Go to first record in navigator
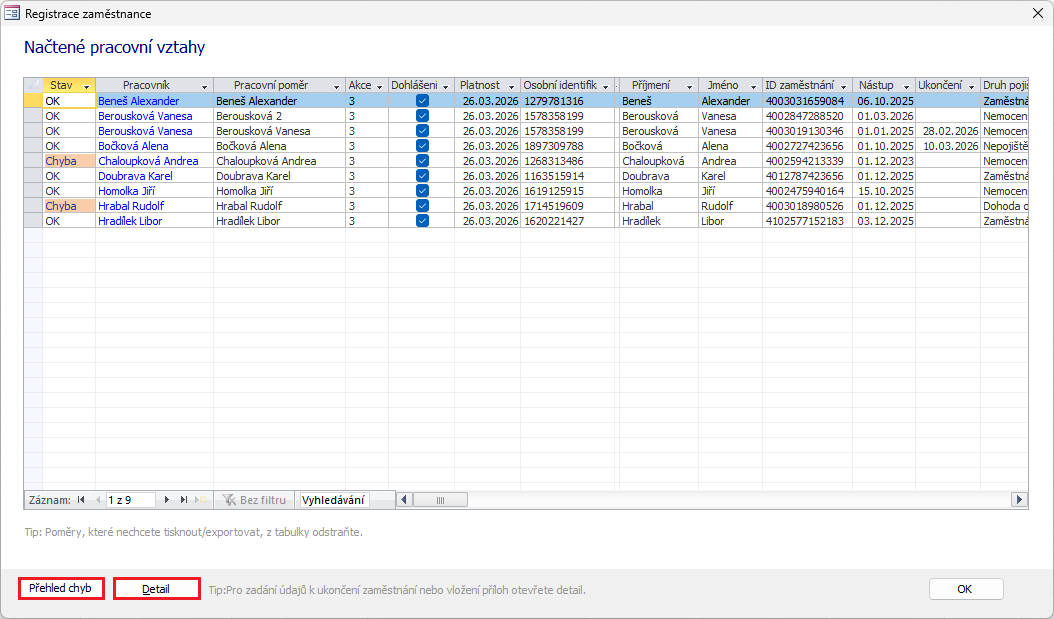The image size is (1054, 619). (x=81, y=499)
